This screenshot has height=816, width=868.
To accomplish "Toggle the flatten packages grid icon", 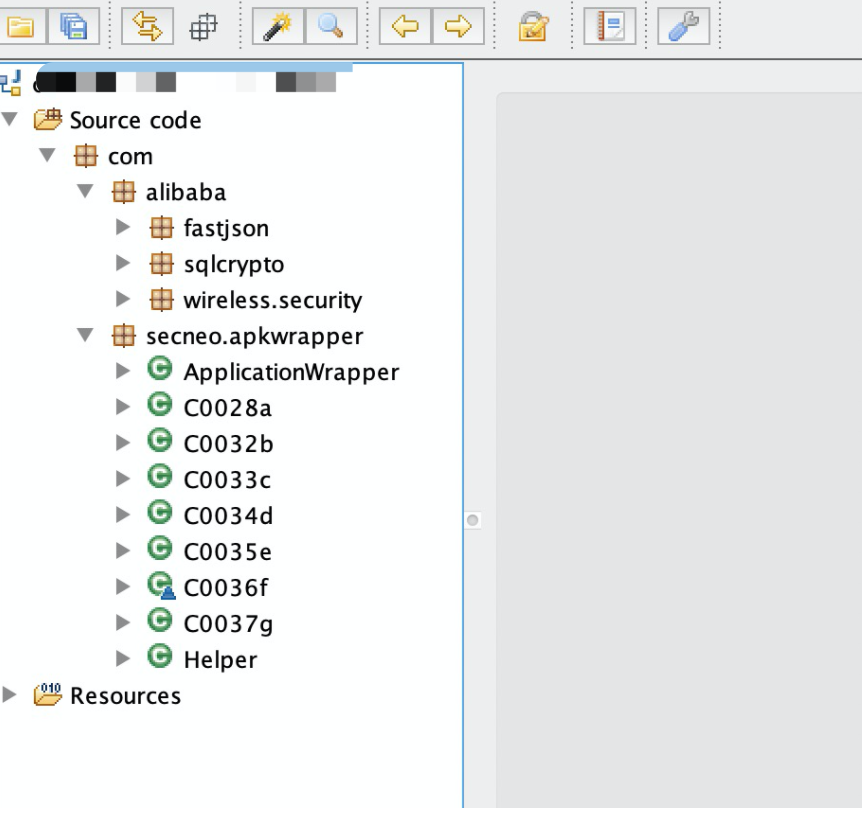I will pos(204,27).
